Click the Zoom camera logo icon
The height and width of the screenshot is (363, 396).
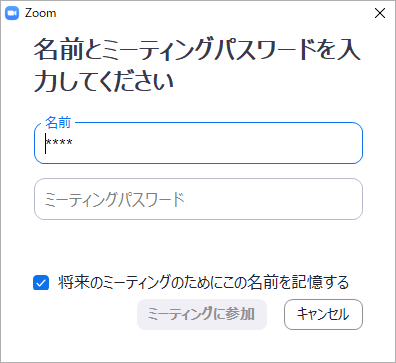point(12,13)
